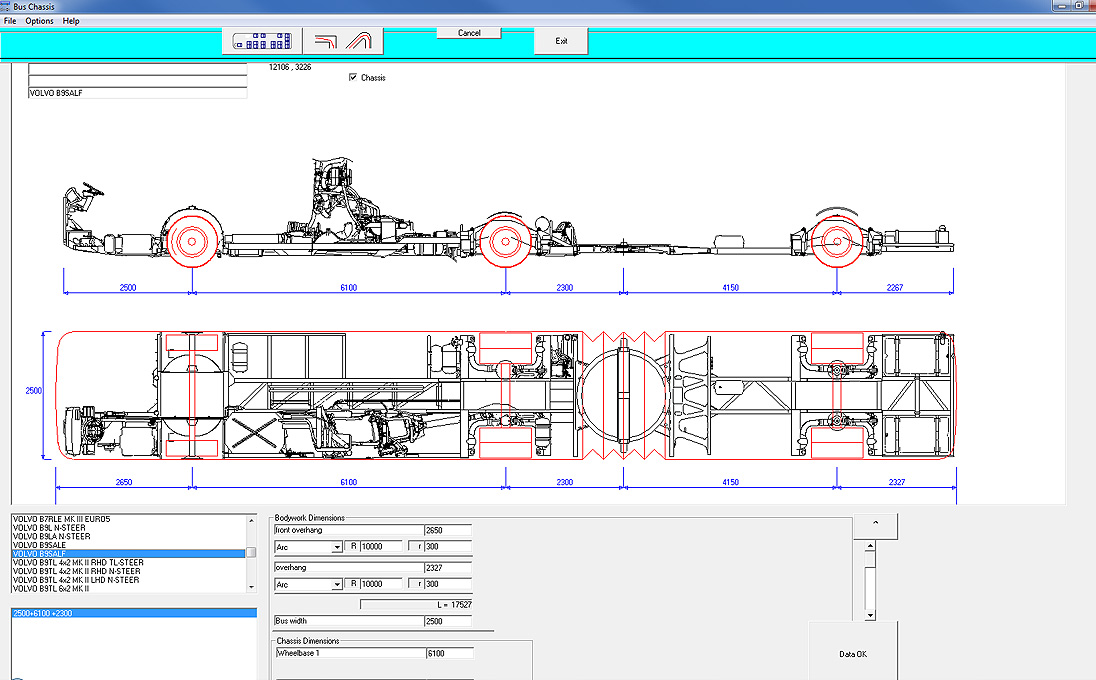The height and width of the screenshot is (680, 1096).
Task: Click chassis list scroll down arrow
Action: pyautogui.click(x=252, y=588)
